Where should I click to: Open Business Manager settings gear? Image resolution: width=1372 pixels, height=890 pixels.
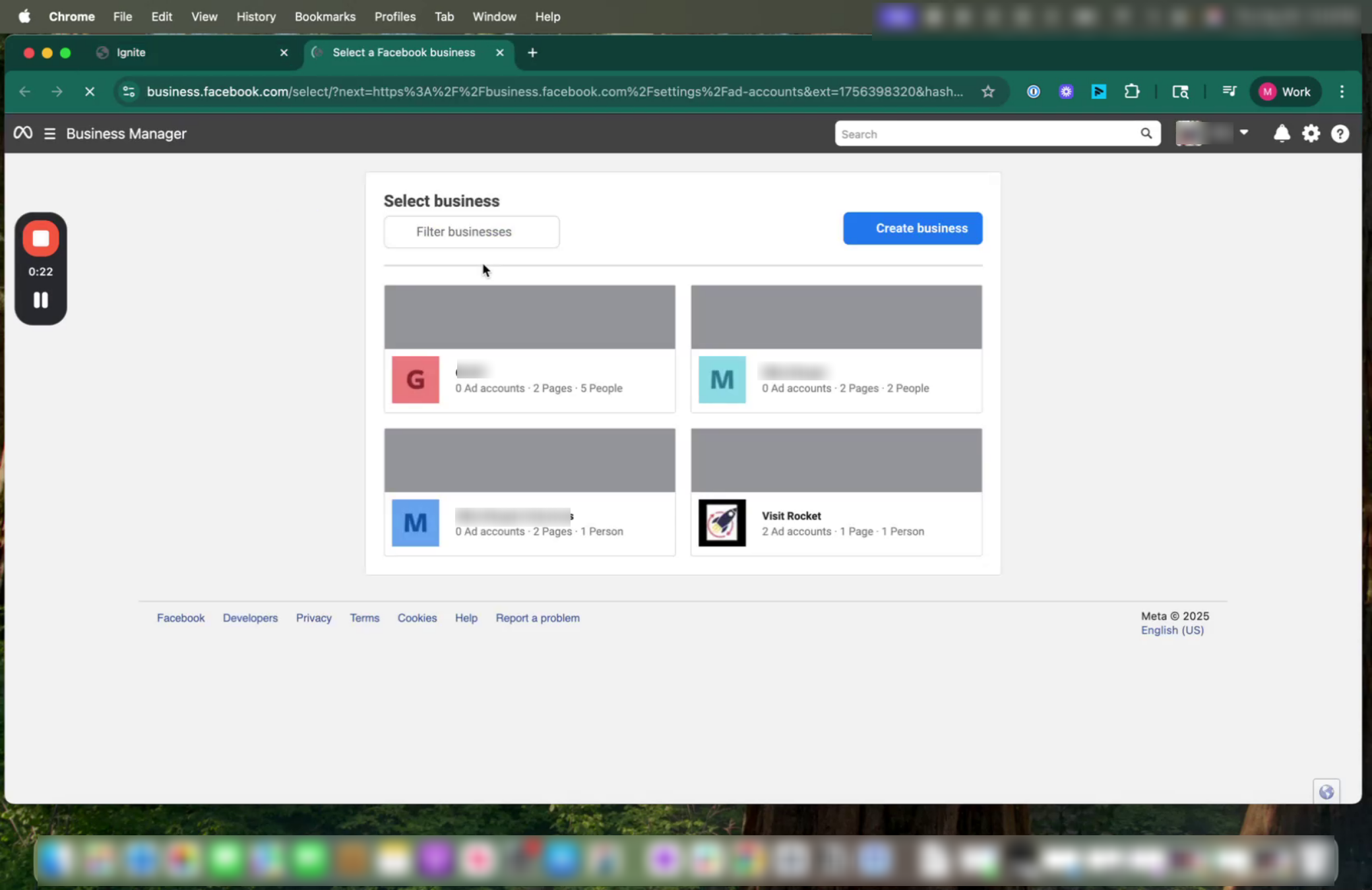point(1311,134)
